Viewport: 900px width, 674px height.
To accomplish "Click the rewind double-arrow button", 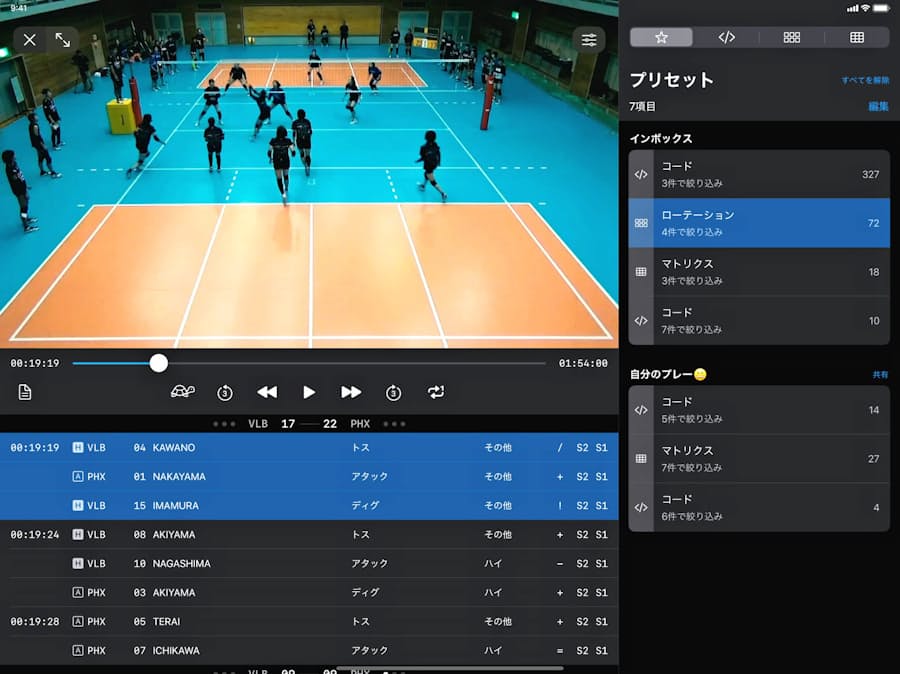I will [x=267, y=392].
